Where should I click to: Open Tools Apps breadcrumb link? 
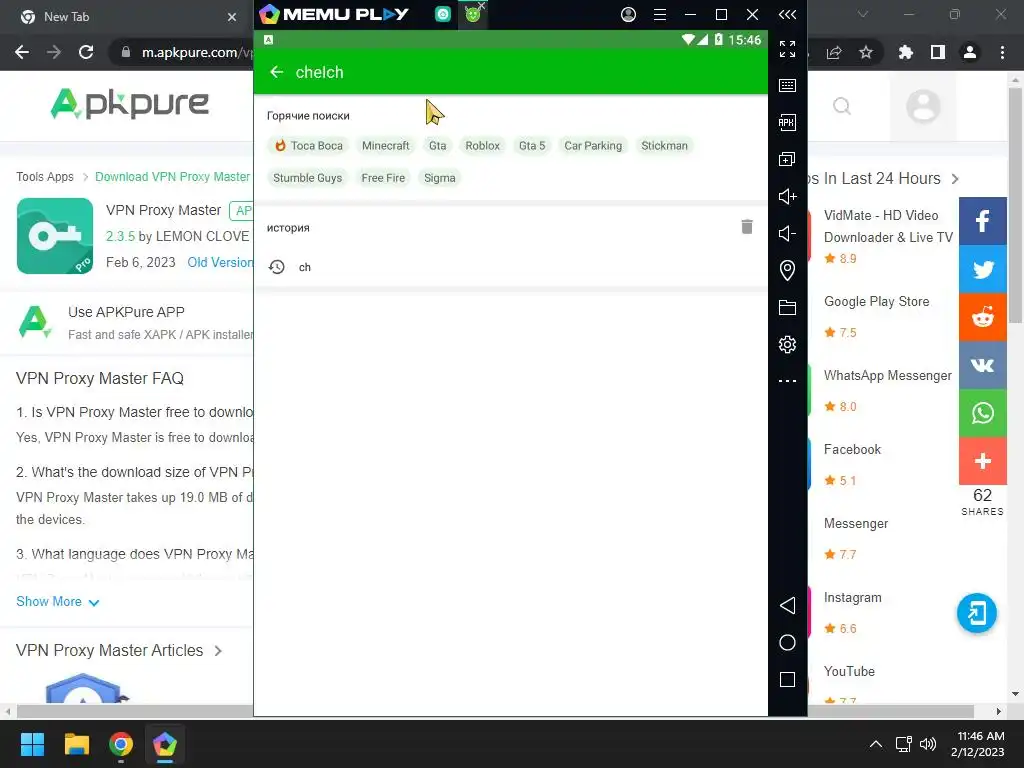click(x=45, y=176)
